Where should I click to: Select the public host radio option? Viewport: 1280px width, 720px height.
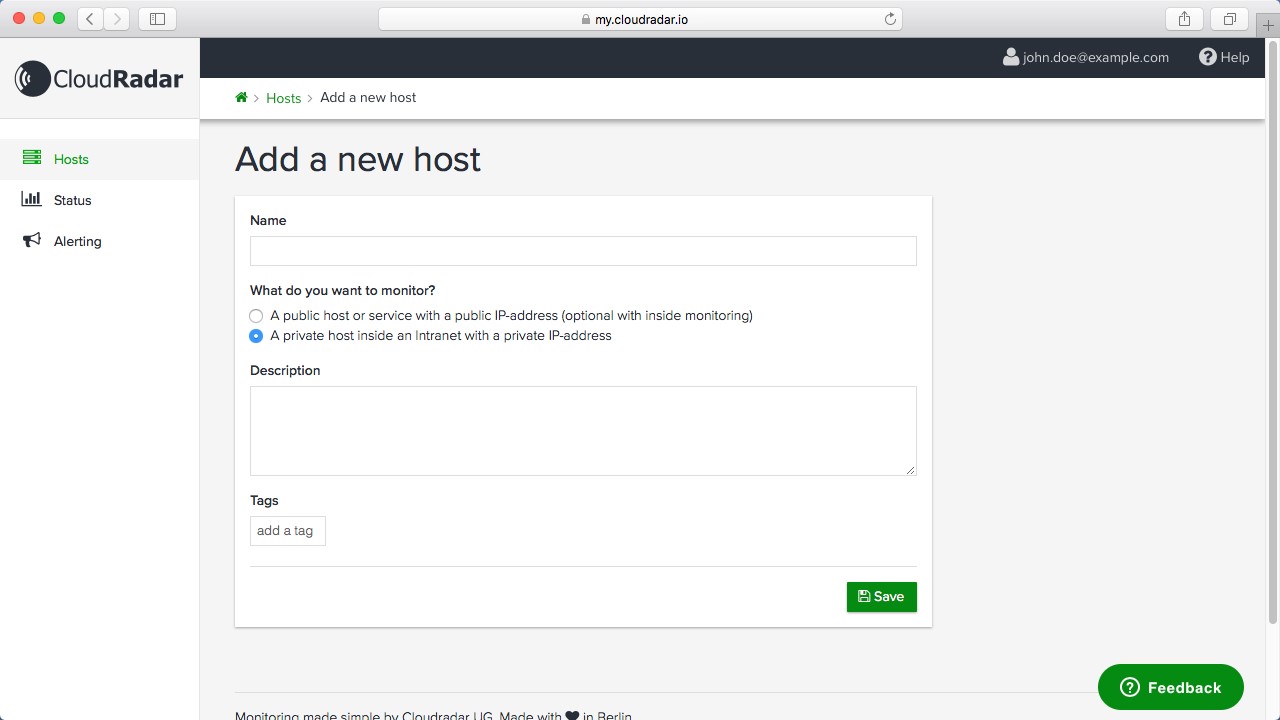(256, 316)
